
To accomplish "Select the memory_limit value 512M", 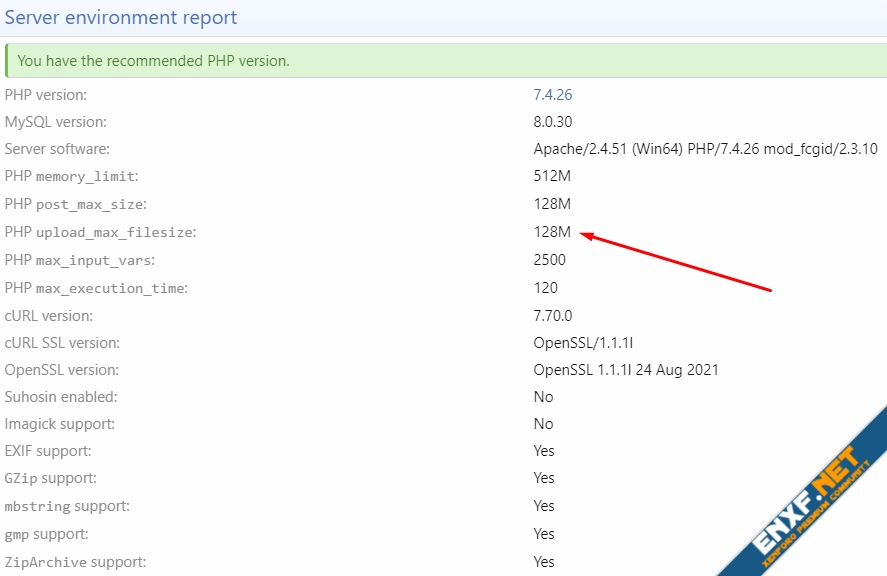I will tap(552, 176).
